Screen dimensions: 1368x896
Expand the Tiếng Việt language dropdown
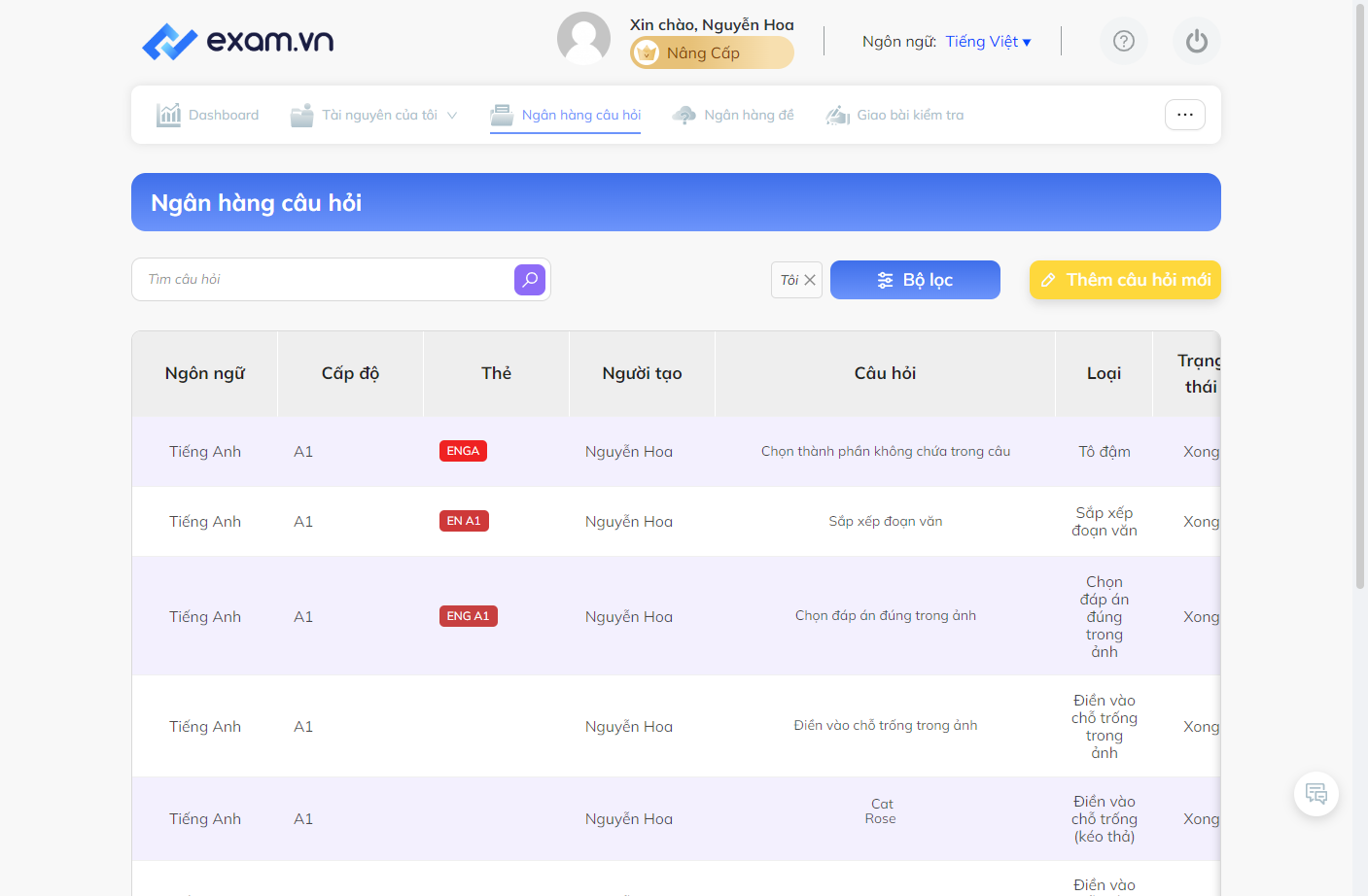tap(988, 42)
